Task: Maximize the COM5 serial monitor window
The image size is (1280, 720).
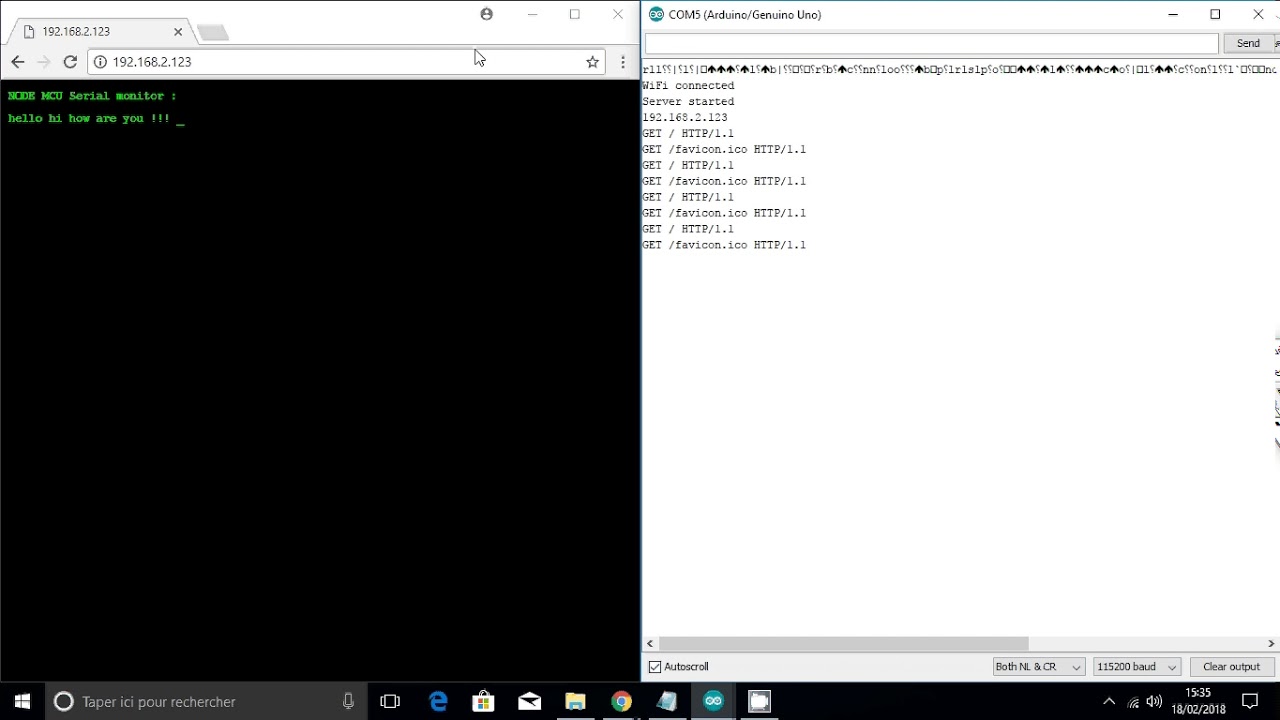Action: point(1215,14)
